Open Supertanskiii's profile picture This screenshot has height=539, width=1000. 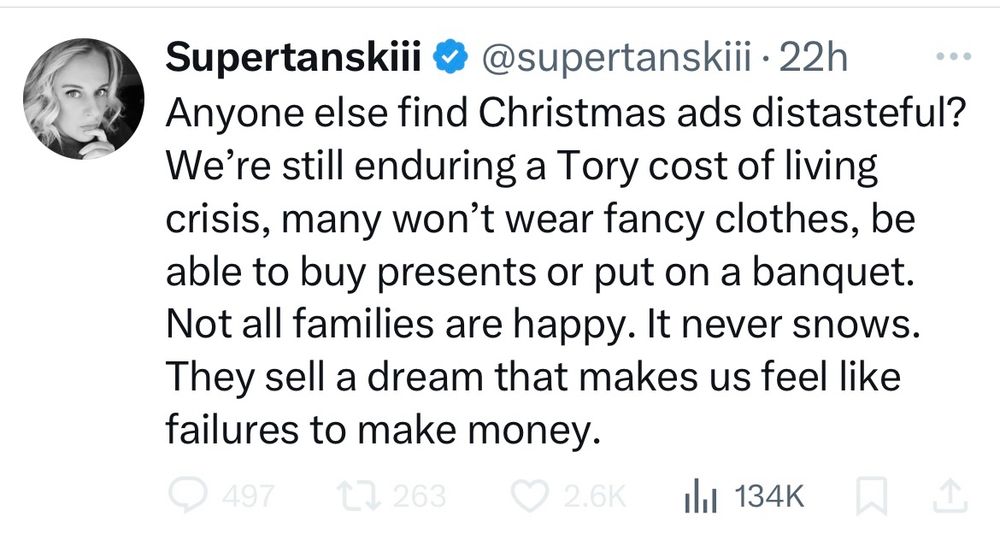click(x=83, y=99)
